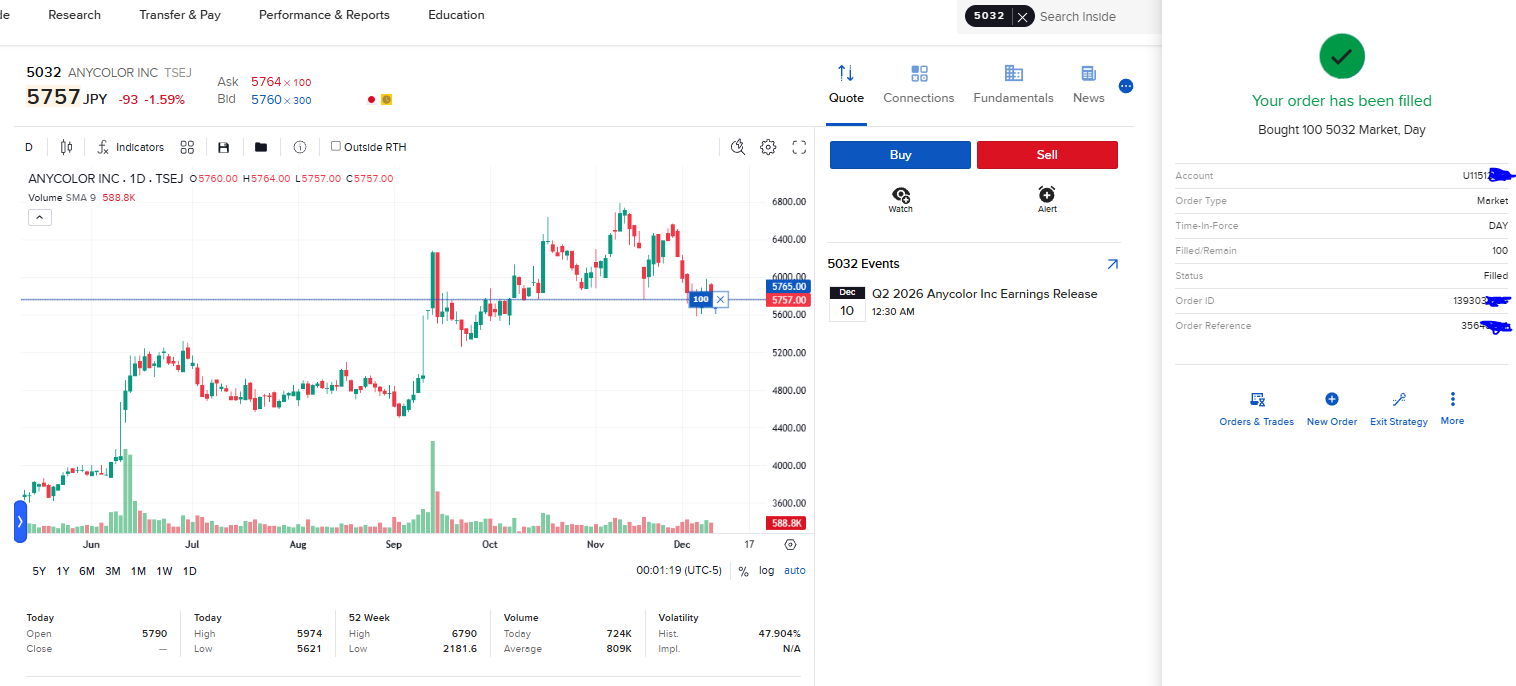
Task: Open the Indicators menu
Action: [130, 147]
